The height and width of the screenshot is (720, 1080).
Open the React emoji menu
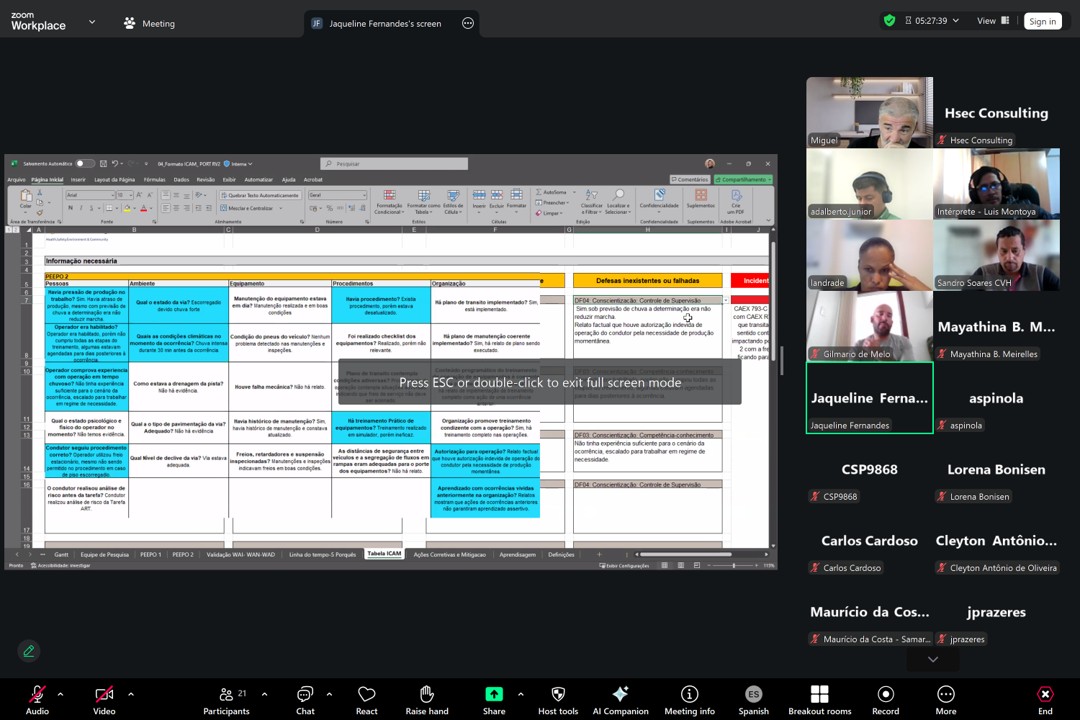pos(367,695)
